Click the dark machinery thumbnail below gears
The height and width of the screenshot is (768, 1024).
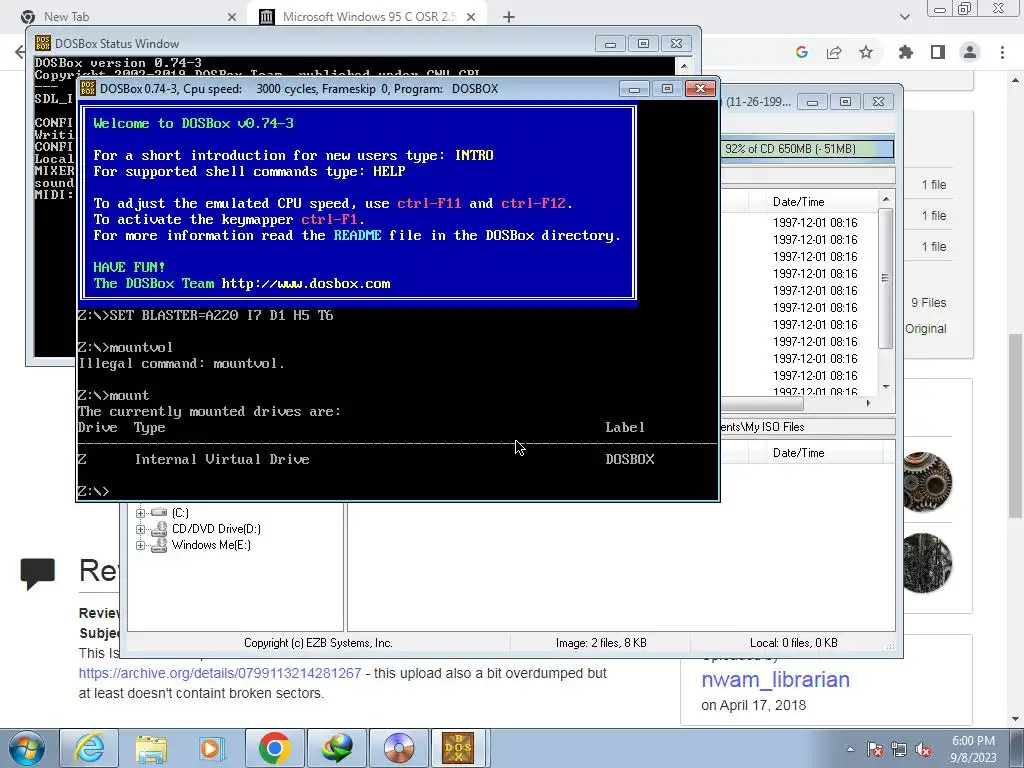coord(927,563)
